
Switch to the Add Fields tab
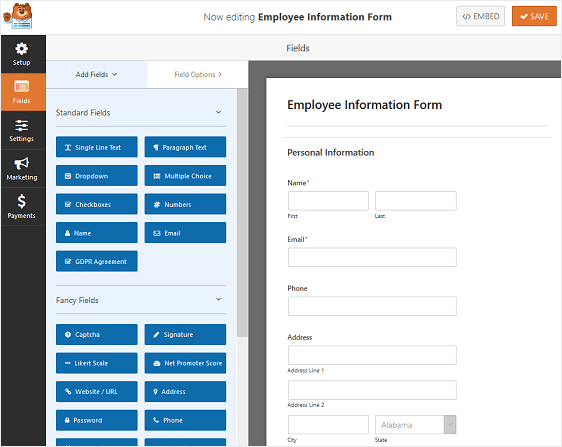pos(96,74)
